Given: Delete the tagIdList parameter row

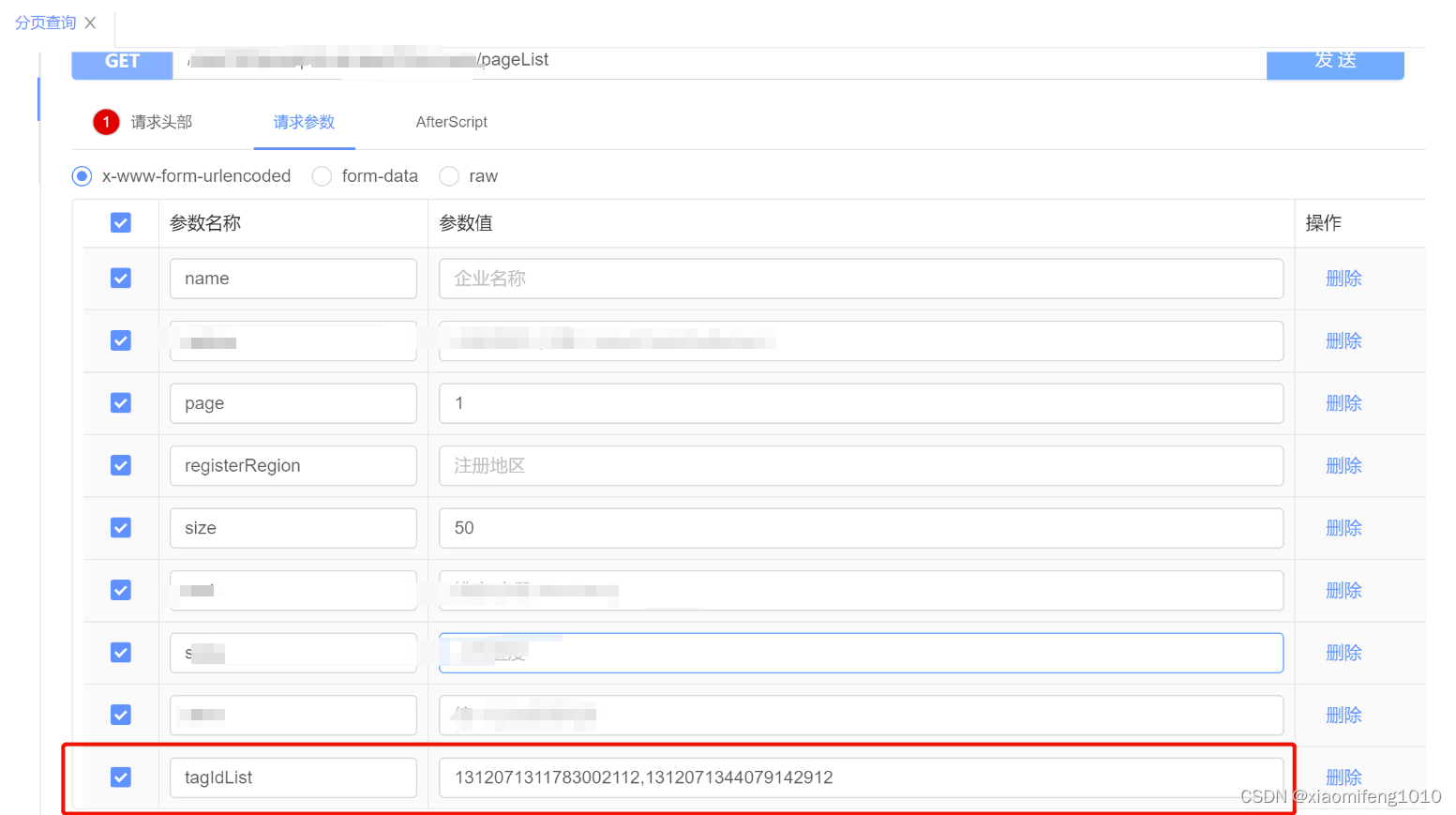Looking at the screenshot, I should click(1343, 777).
